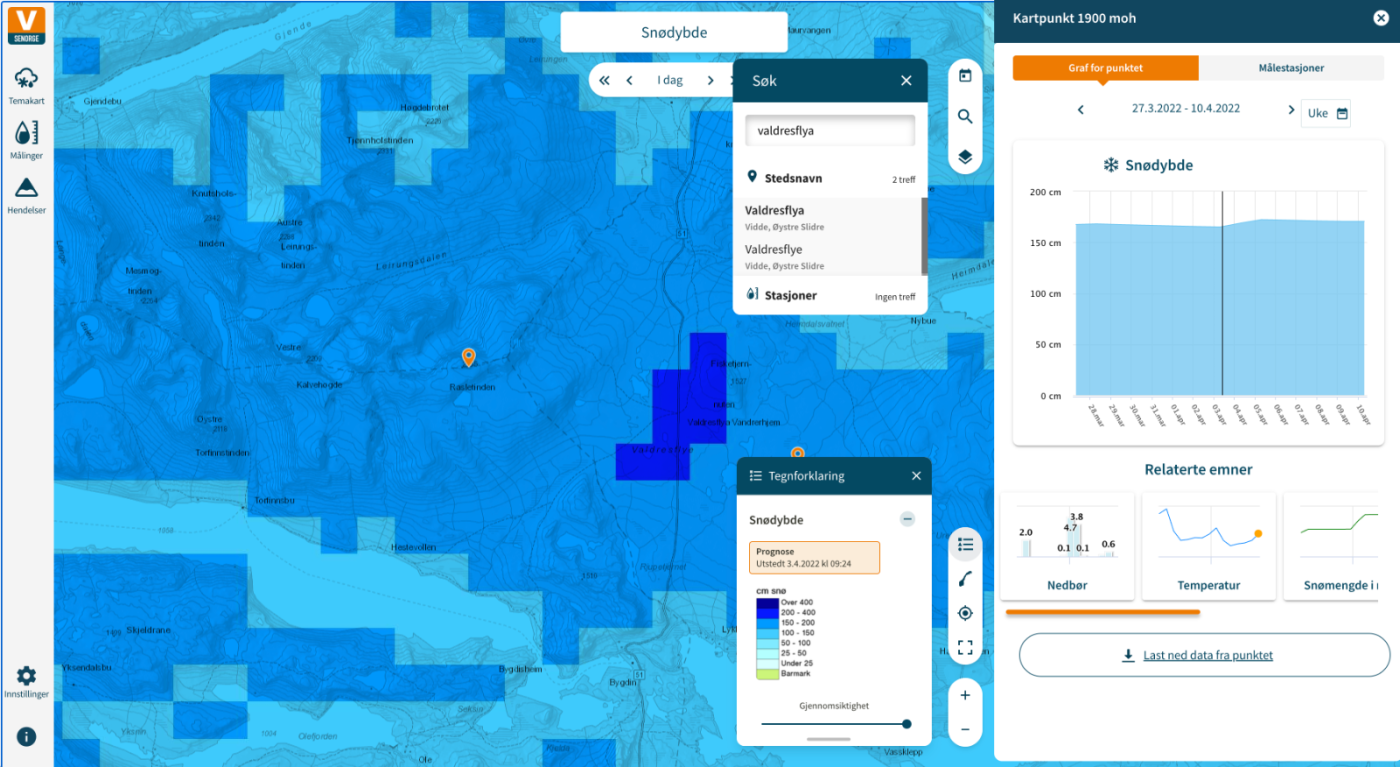
Task: Select the draw line profile tool
Action: tap(965, 579)
